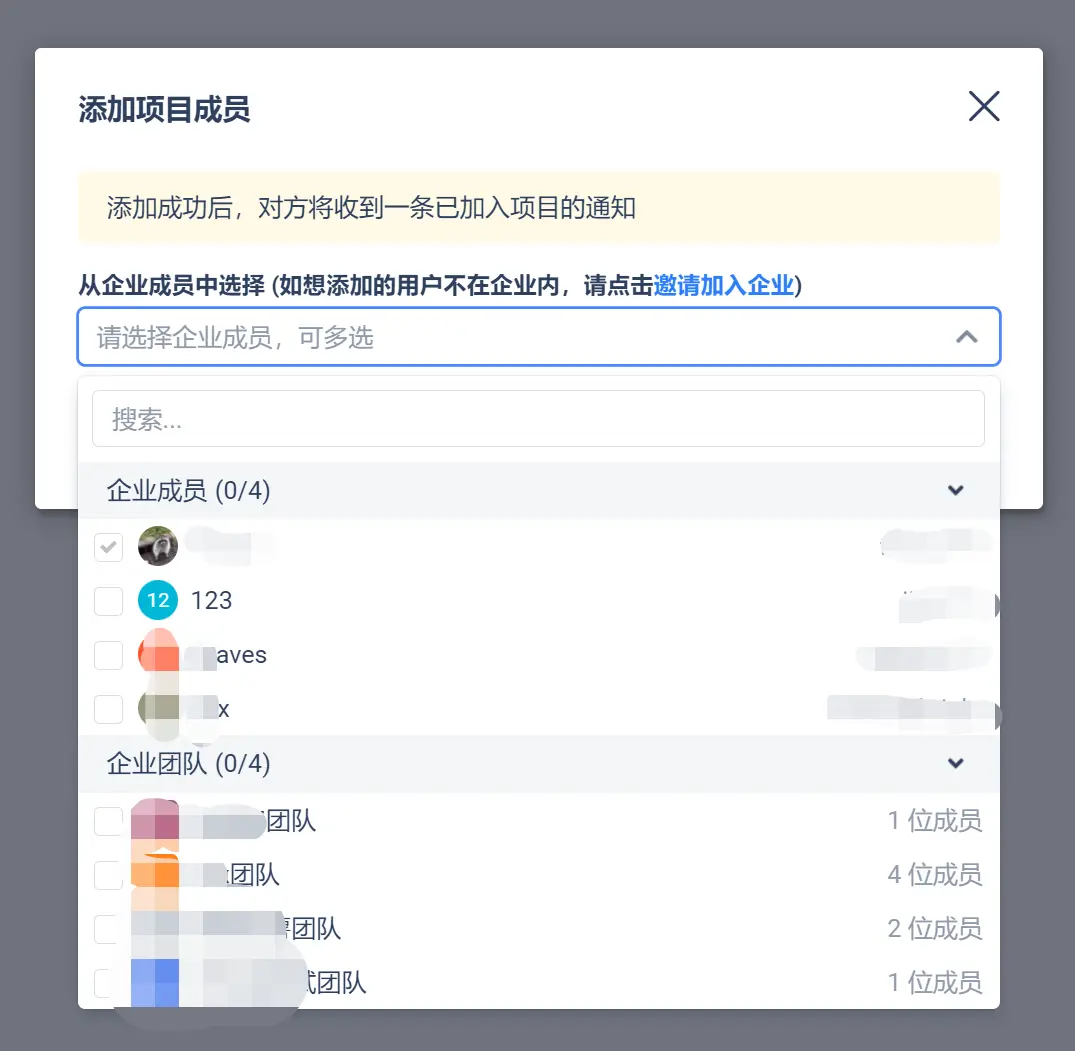The image size is (1075, 1051).
Task: Focus the 搜索... search field
Action: [538, 419]
